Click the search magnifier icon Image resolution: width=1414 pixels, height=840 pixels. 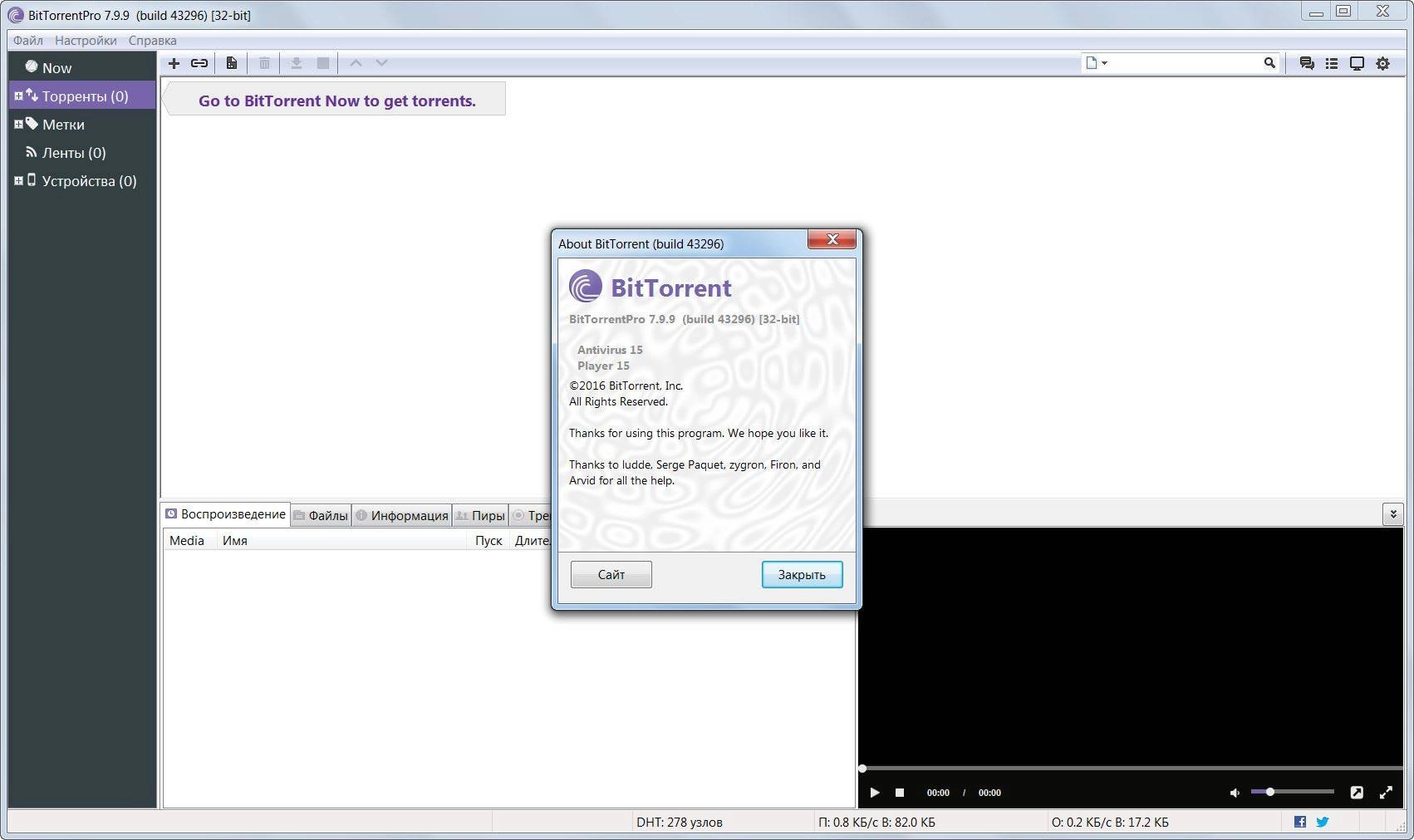(x=1269, y=62)
